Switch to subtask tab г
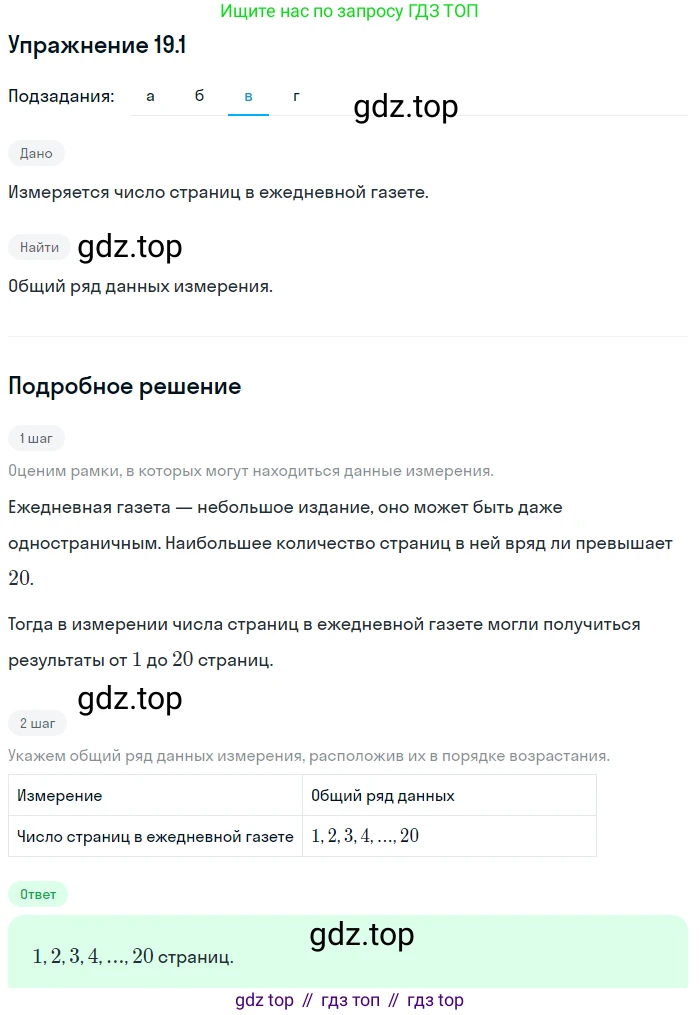Screen dimensions: 700x1015 pyautogui.click(x=297, y=96)
